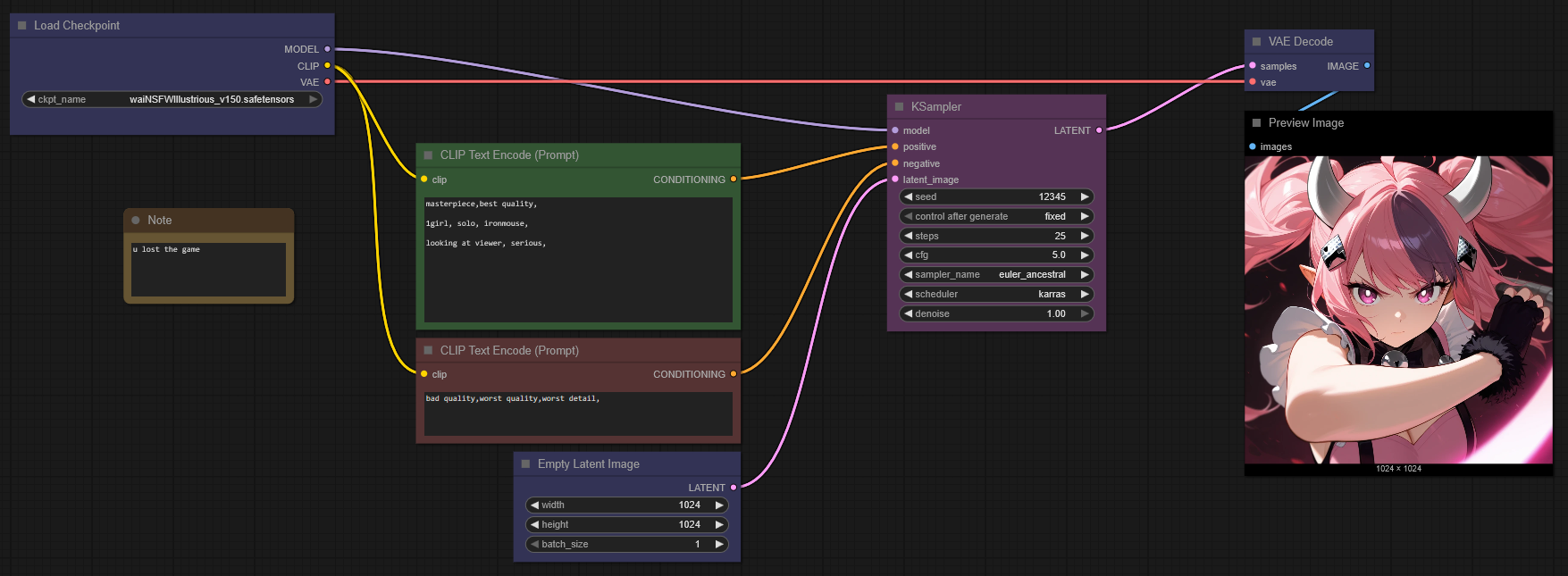The width and height of the screenshot is (1568, 576).
Task: Click the VAE output socket on Load Checkpoint
Action: (x=328, y=82)
